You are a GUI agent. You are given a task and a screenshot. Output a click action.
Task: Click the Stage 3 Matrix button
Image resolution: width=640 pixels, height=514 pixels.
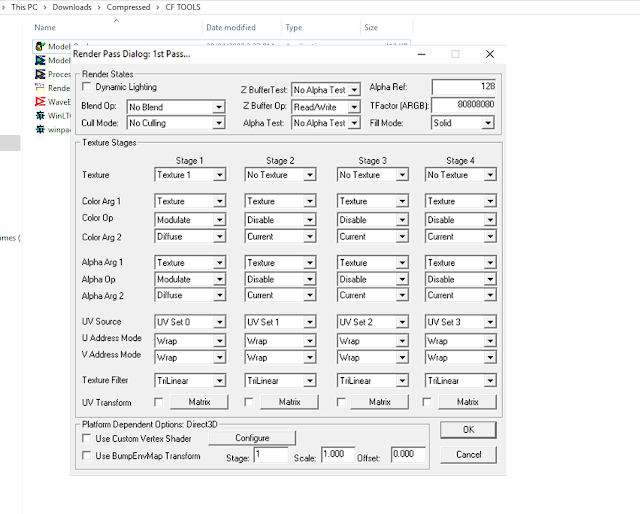click(x=380, y=402)
